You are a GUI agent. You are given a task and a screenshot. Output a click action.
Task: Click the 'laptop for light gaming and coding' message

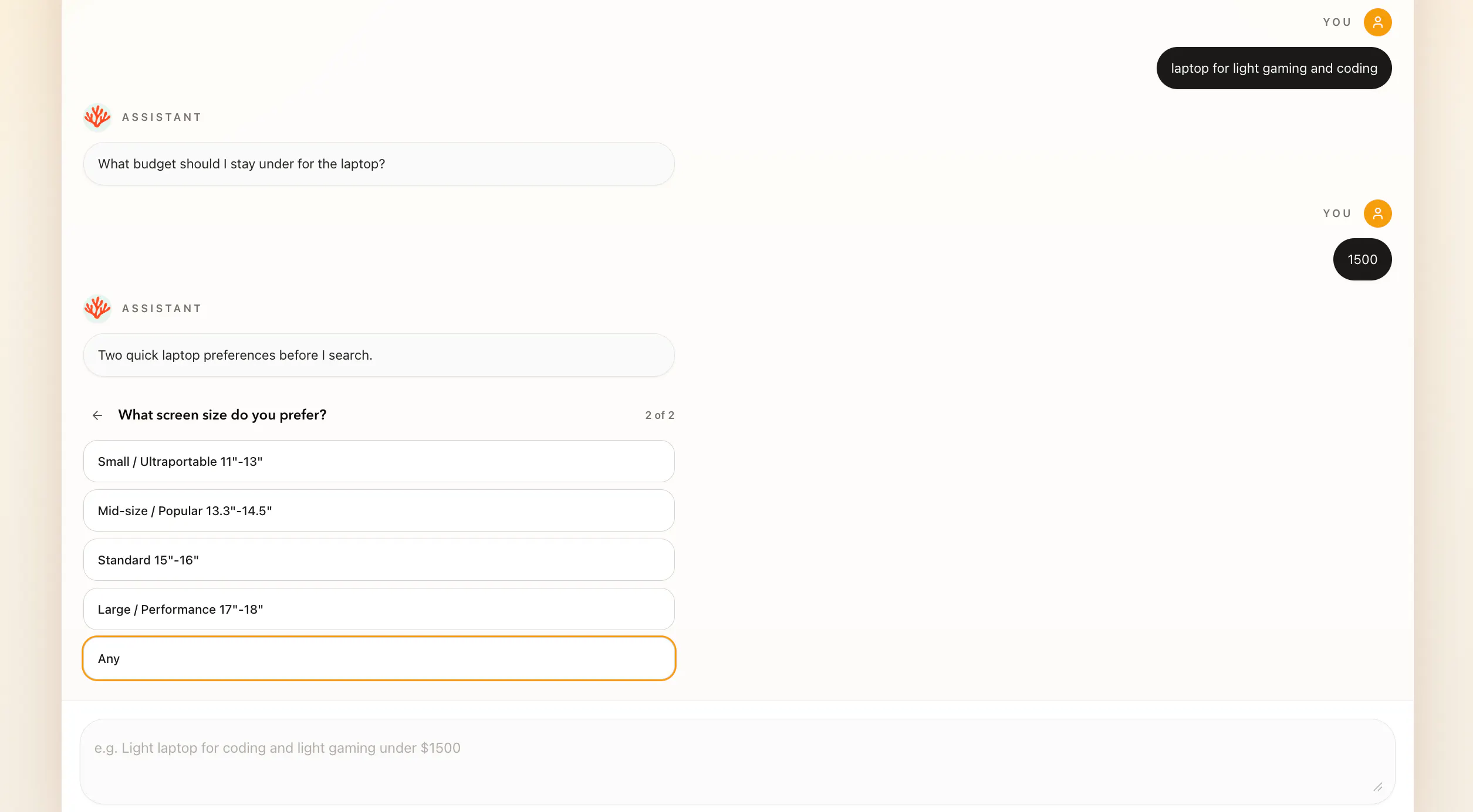(1274, 68)
